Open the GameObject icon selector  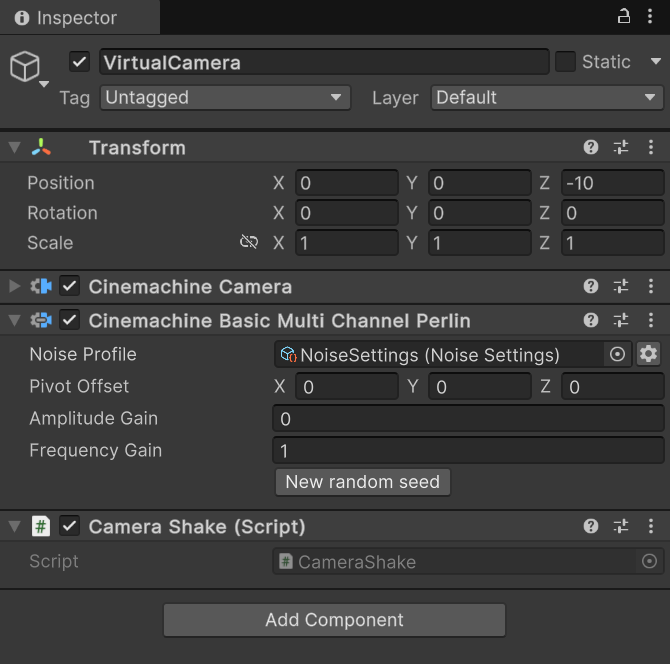pos(29,68)
